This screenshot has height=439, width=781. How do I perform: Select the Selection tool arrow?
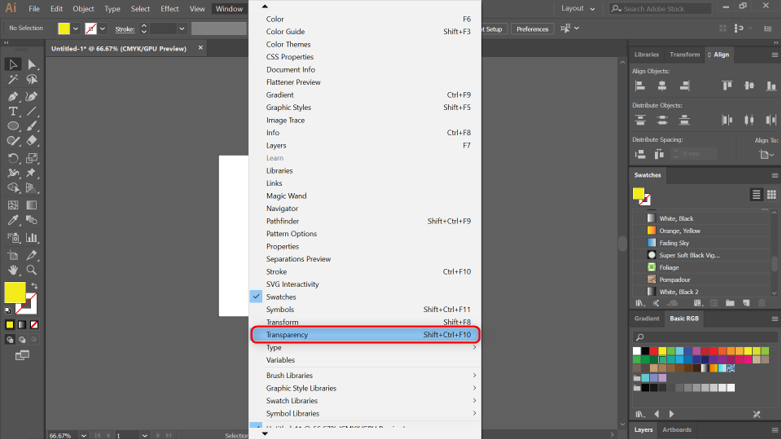[13, 64]
